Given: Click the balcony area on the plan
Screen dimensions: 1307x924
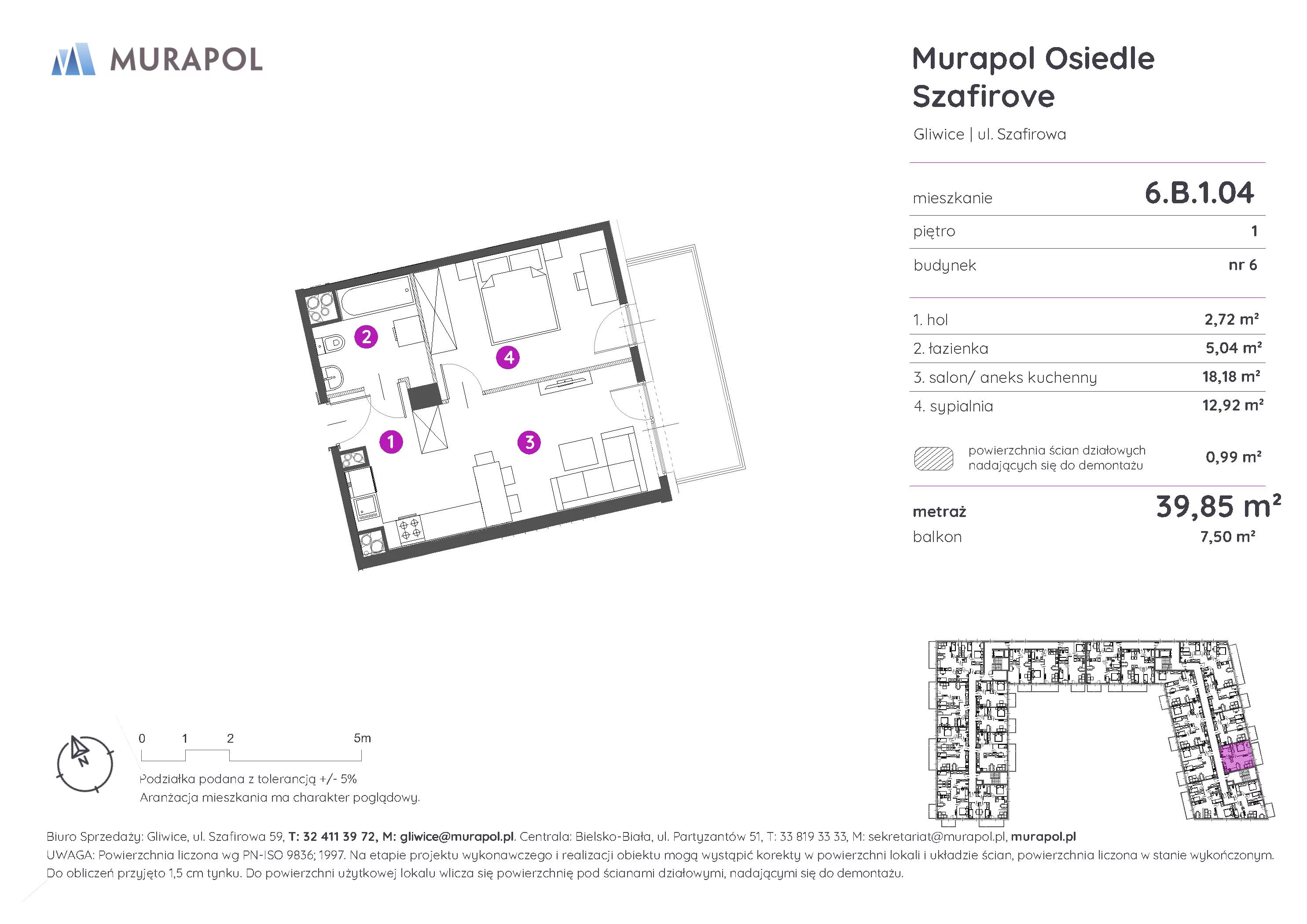Looking at the screenshot, I should pos(685,363).
